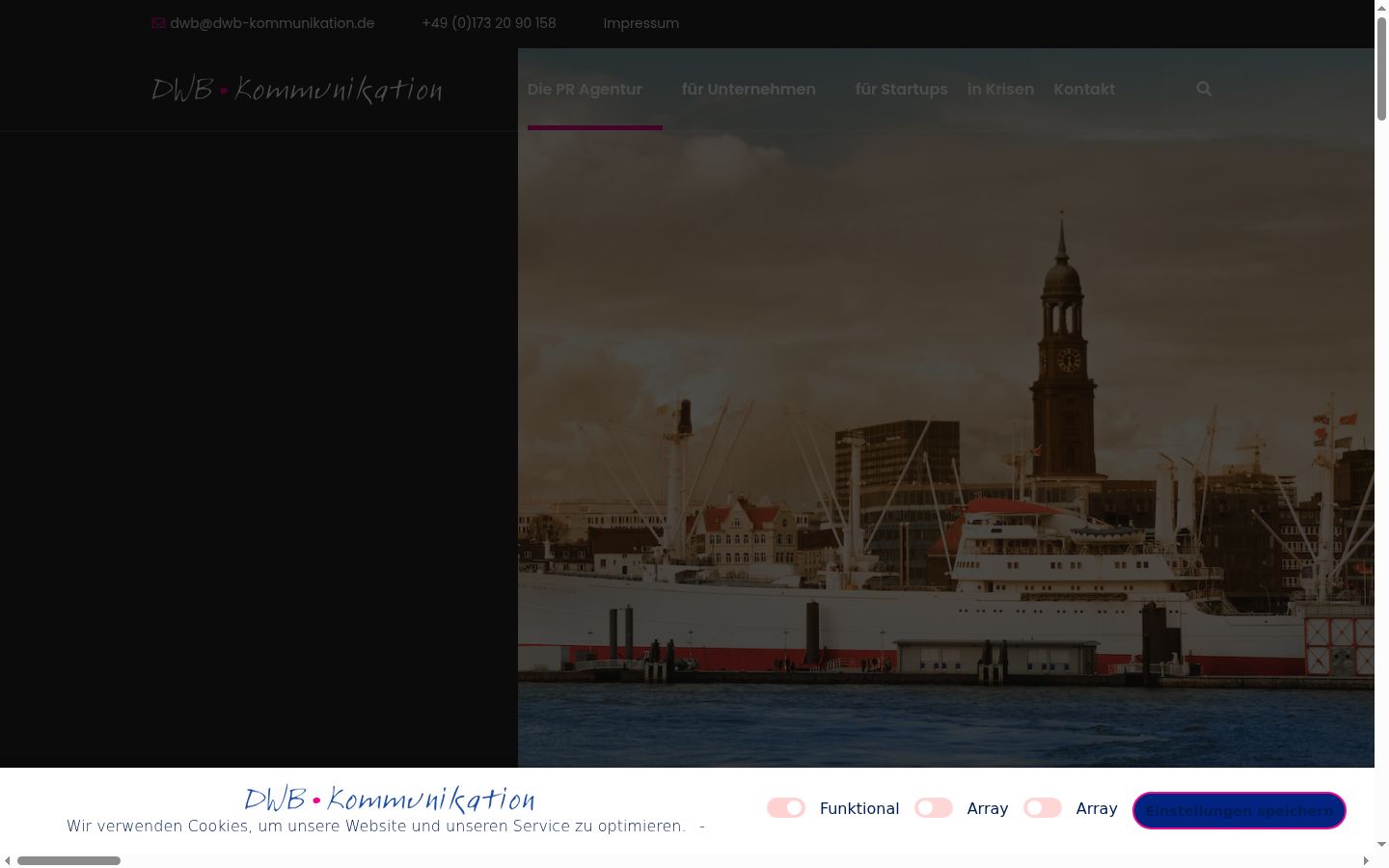Screen dimensions: 1389x868
Task: Select in Krisen from the navigation
Action: click(1001, 89)
